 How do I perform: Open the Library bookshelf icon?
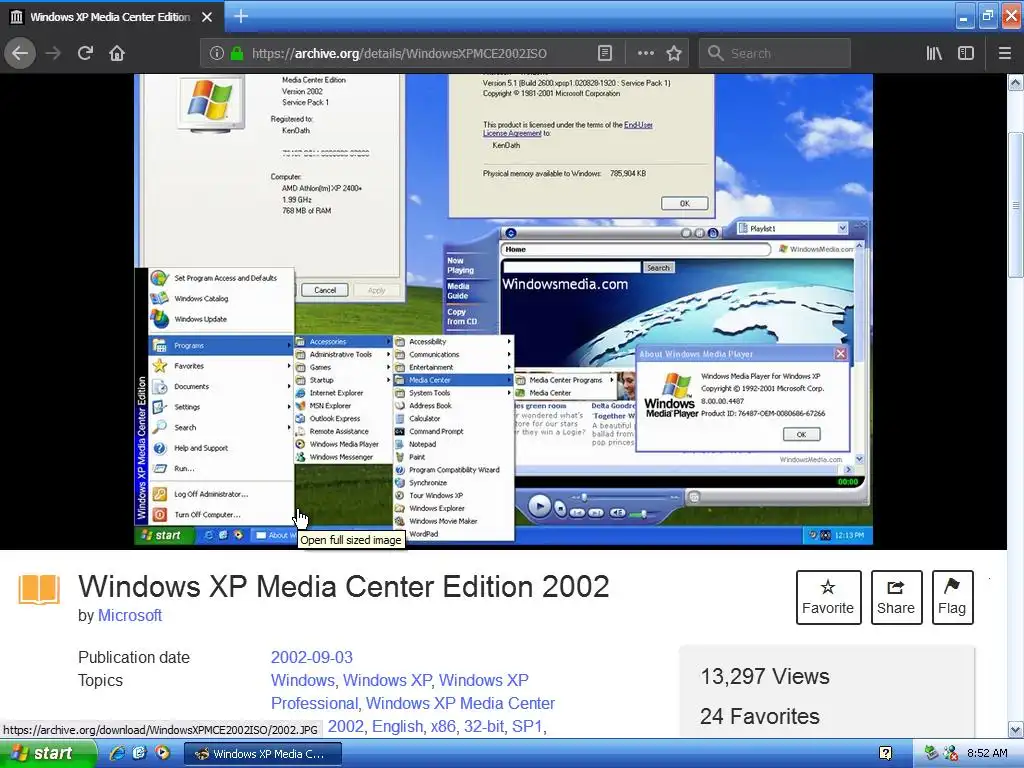click(x=934, y=54)
